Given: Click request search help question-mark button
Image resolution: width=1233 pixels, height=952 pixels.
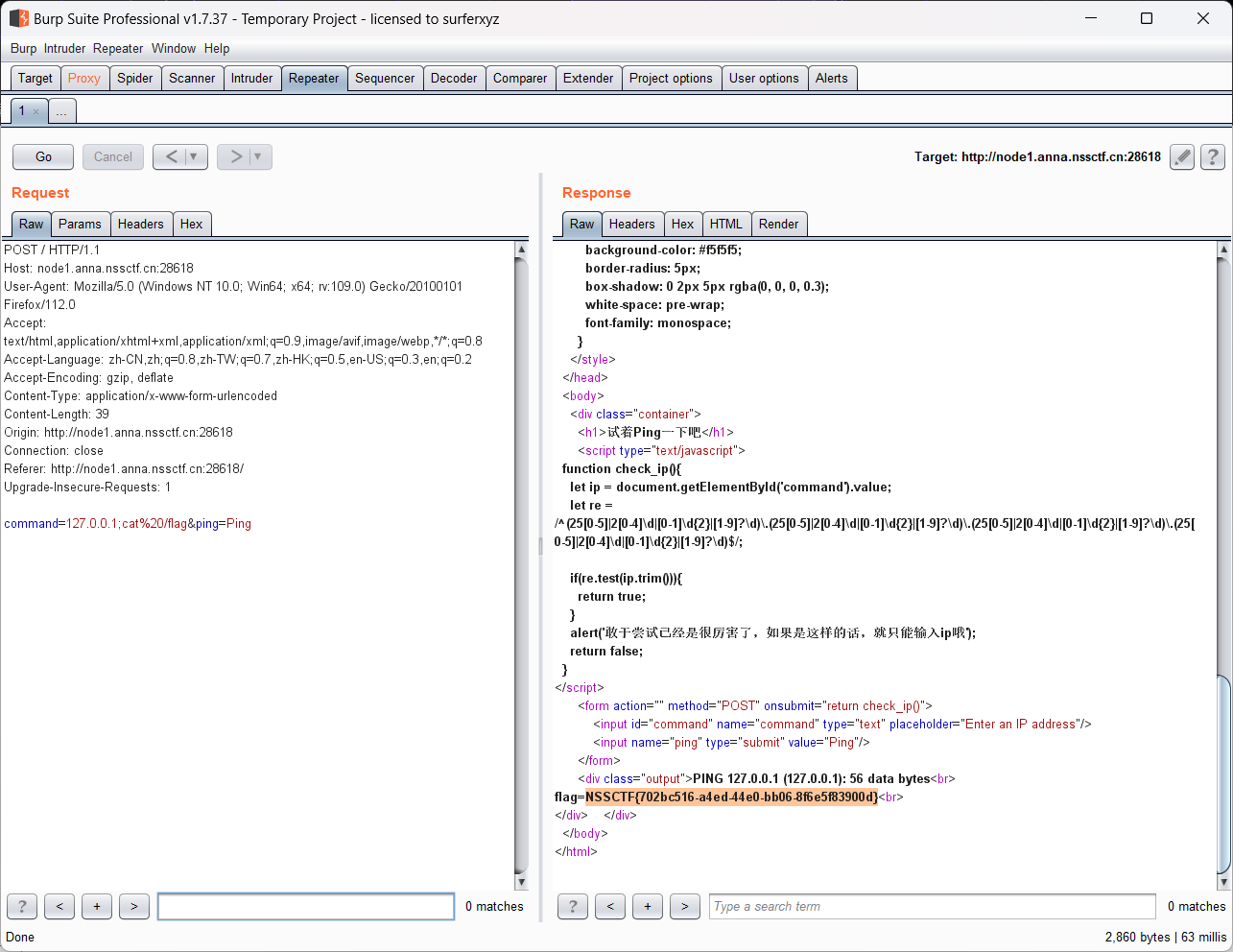Looking at the screenshot, I should 22,906.
